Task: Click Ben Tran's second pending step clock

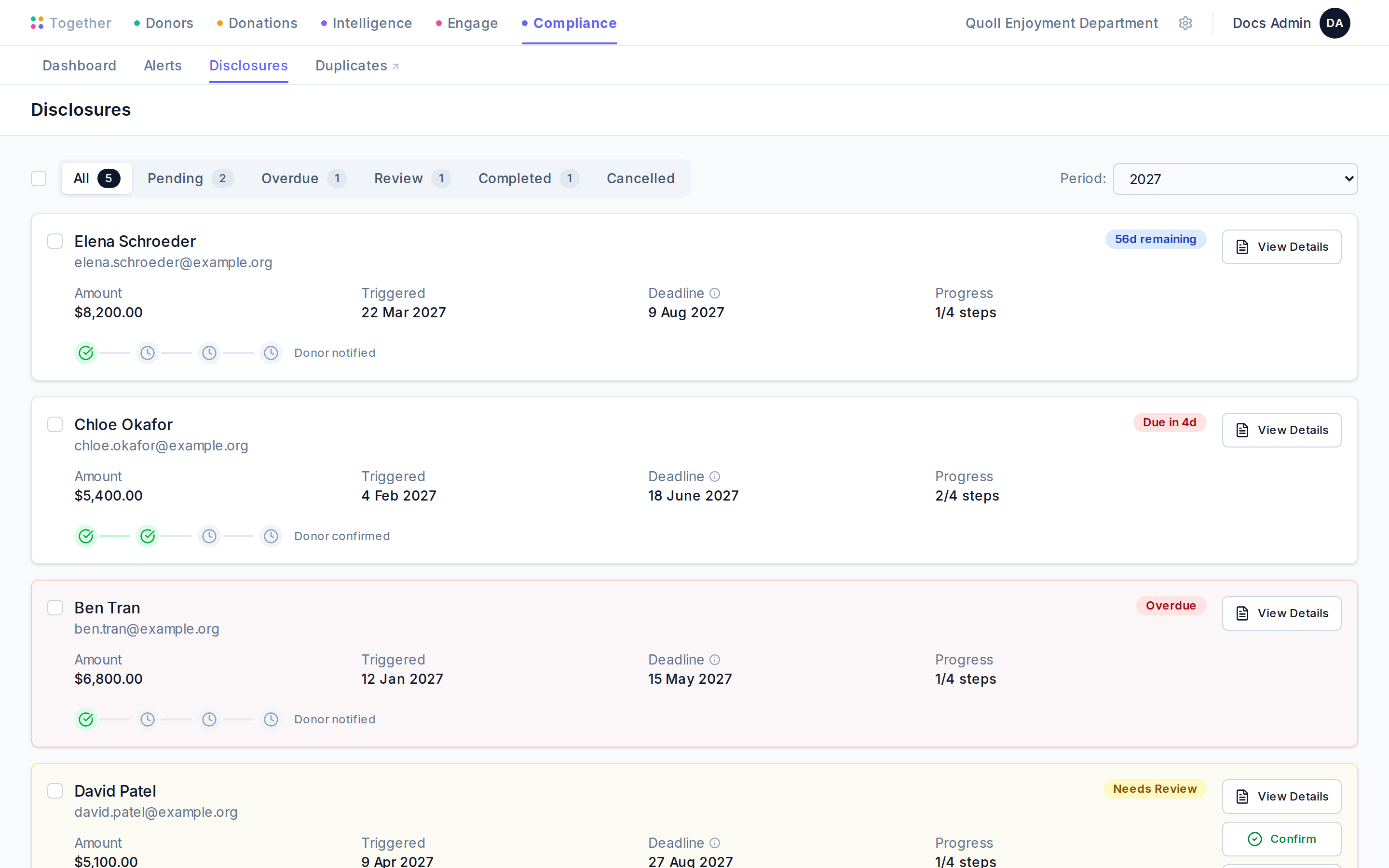Action: tap(148, 719)
